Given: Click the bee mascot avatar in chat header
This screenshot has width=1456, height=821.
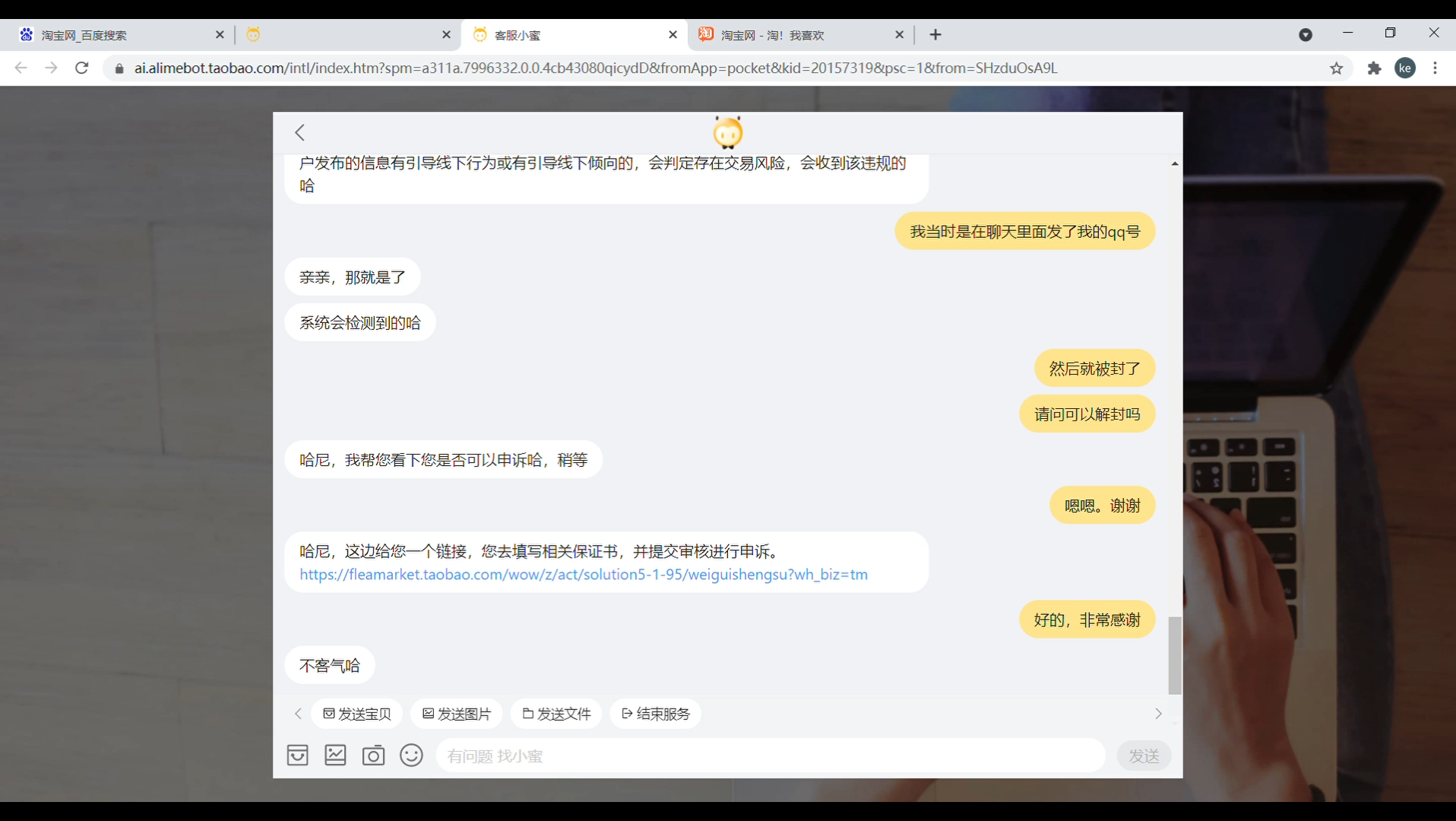Looking at the screenshot, I should (727, 132).
